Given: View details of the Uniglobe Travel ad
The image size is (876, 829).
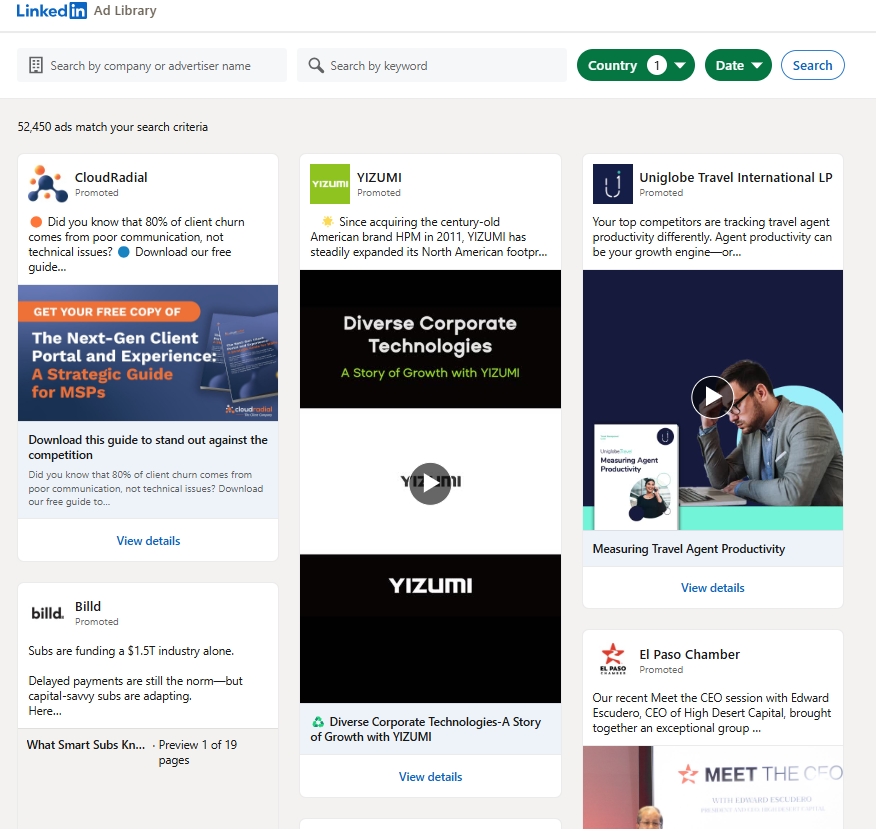Looking at the screenshot, I should 712,588.
